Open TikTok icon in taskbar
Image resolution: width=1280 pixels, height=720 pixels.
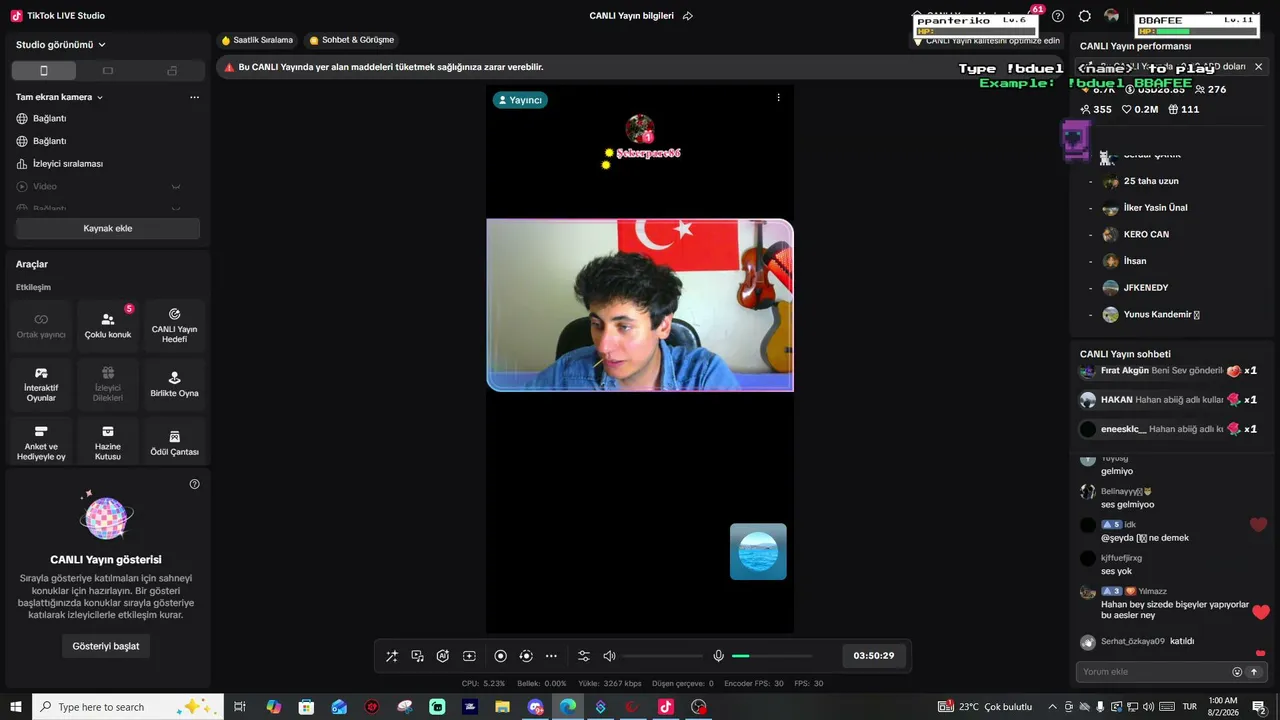tap(665, 707)
